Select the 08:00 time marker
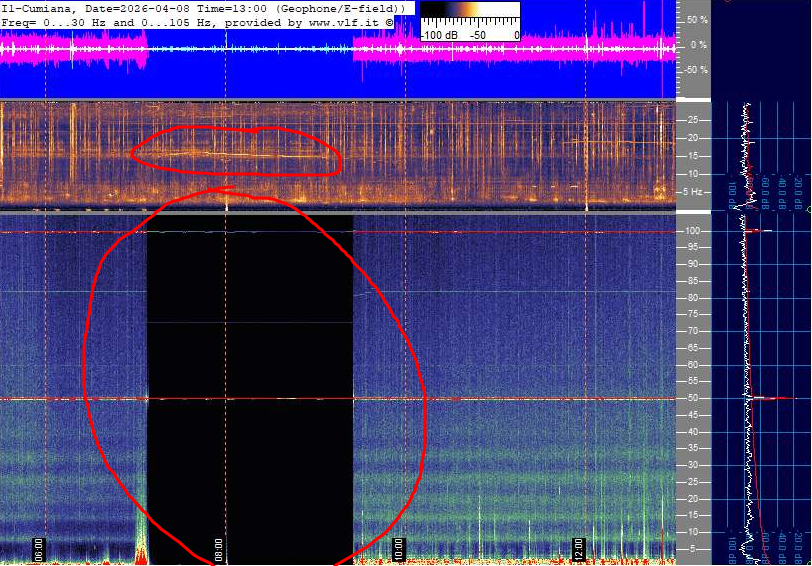Screen dimensions: 812x566 coord(218,549)
